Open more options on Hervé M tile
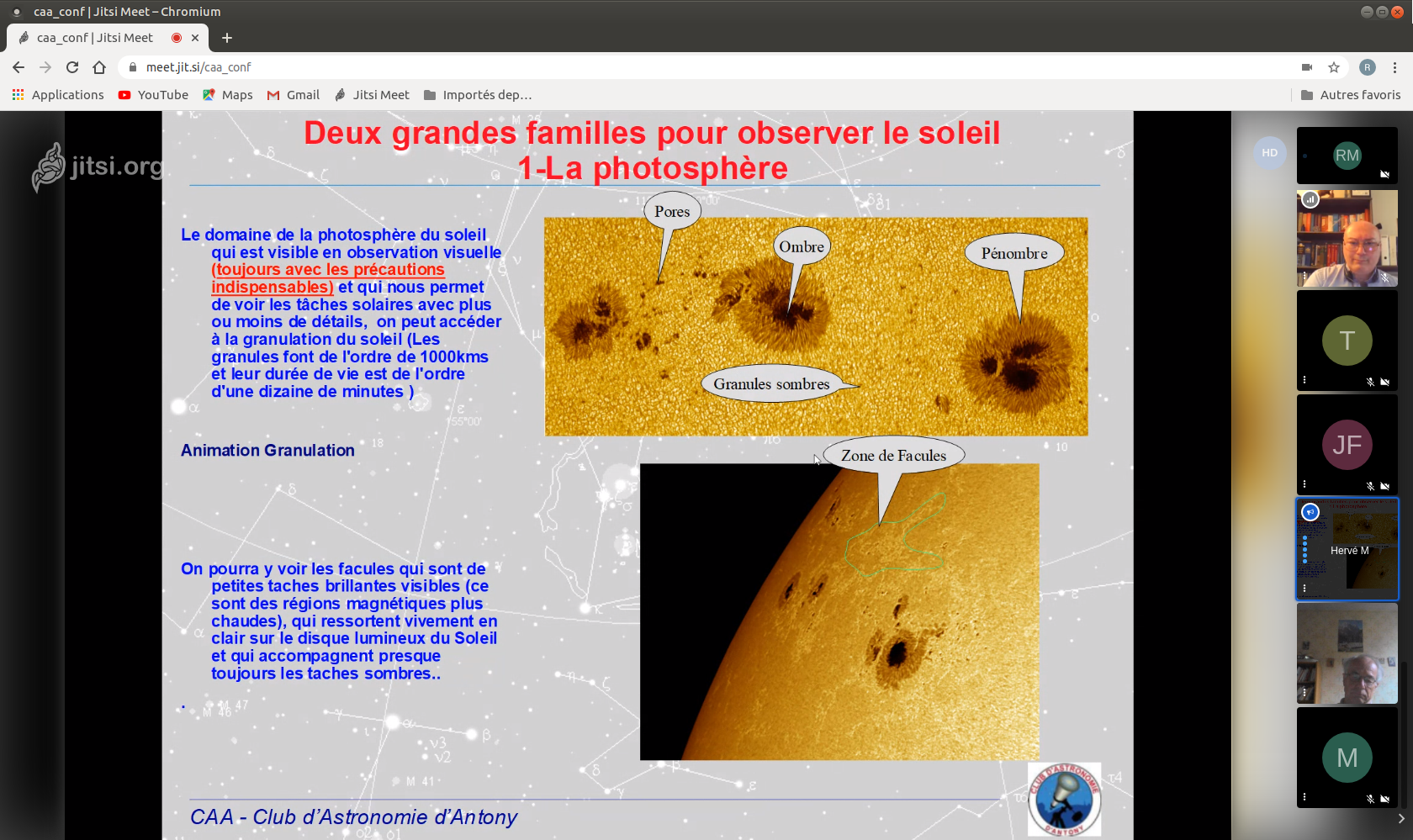Viewport: 1413px width, 840px height. (x=1305, y=589)
